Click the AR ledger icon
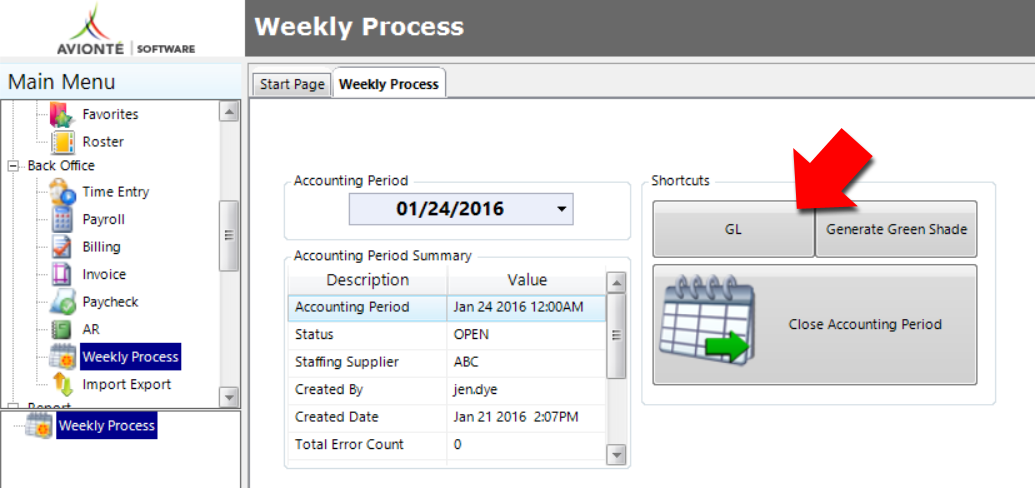 [x=62, y=329]
